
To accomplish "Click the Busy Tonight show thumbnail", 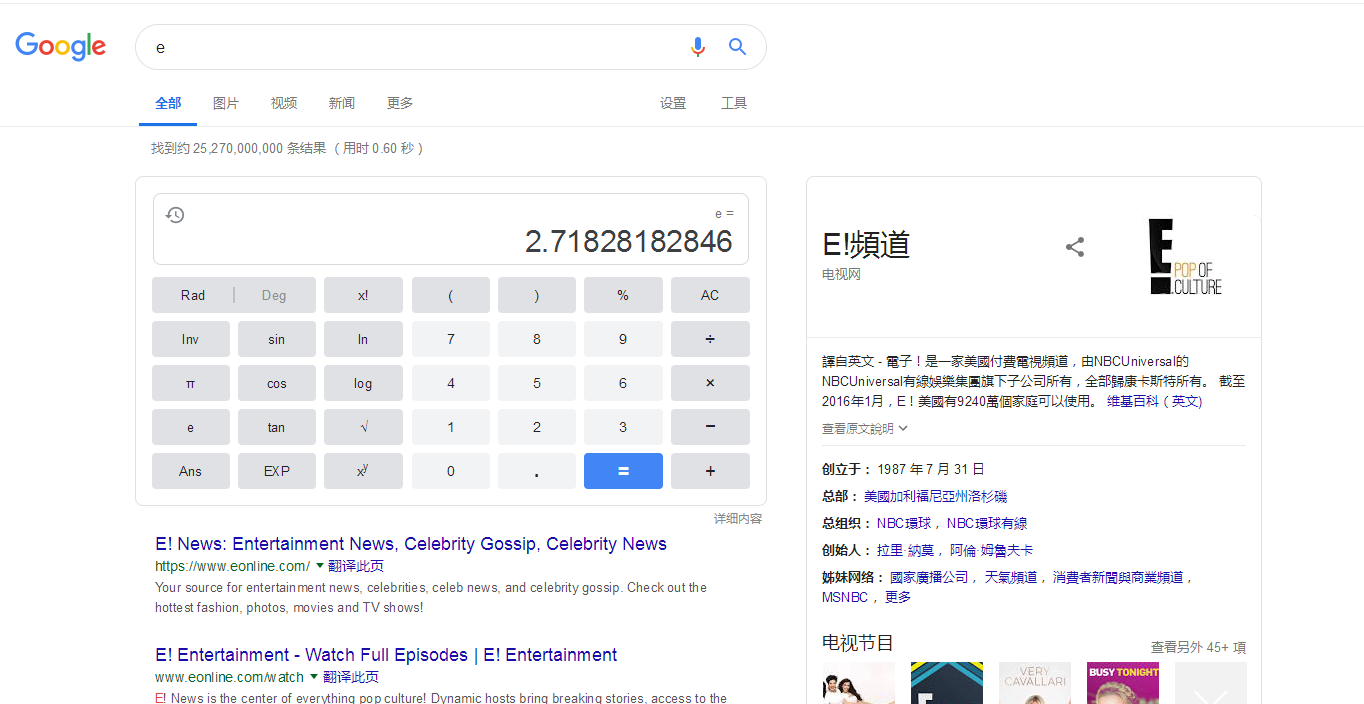I will coord(1123,683).
